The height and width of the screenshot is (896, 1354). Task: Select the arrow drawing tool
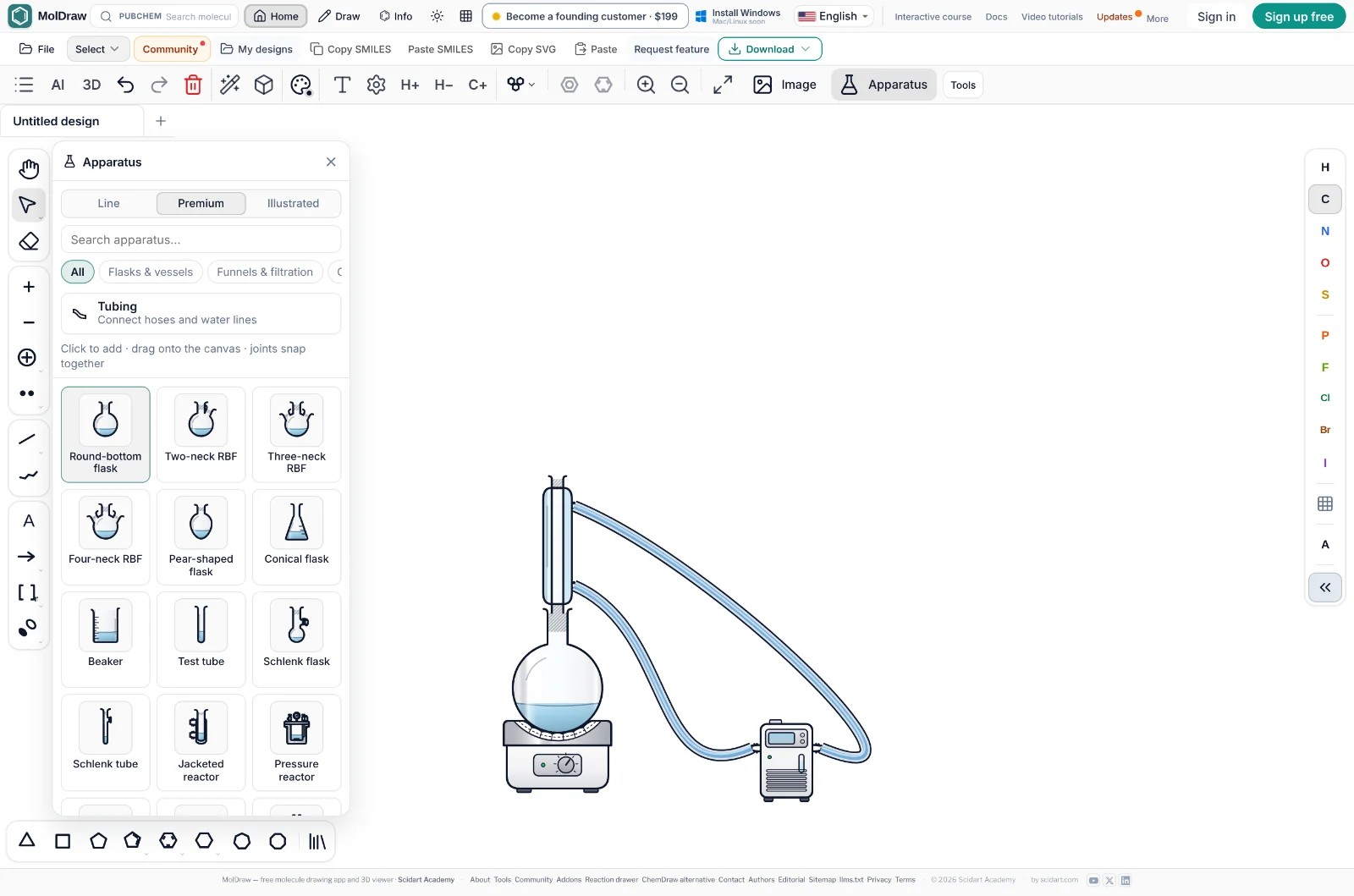[27, 556]
